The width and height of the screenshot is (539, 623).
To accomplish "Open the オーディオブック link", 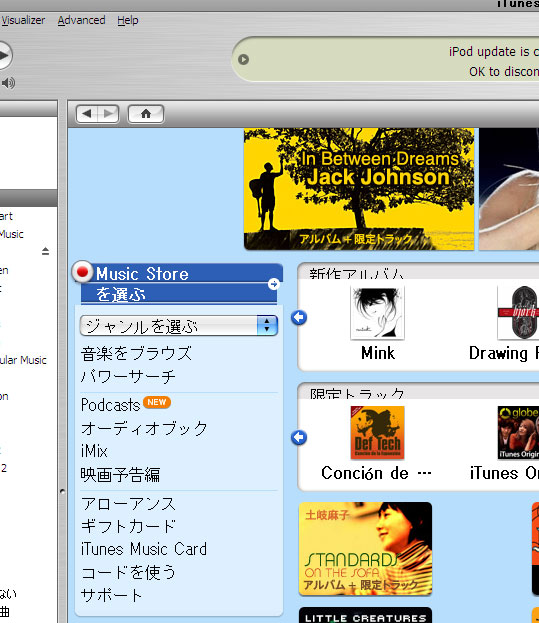I will point(144,428).
